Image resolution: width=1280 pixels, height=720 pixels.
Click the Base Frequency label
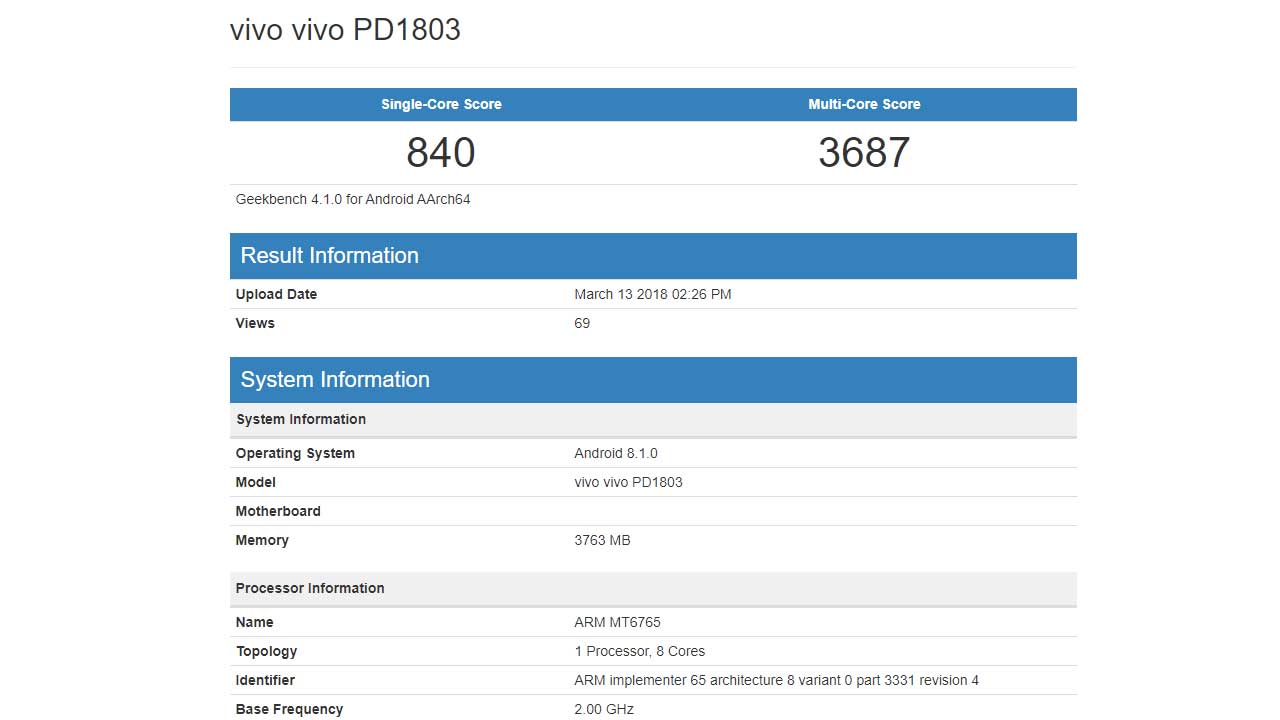pyautogui.click(x=289, y=709)
